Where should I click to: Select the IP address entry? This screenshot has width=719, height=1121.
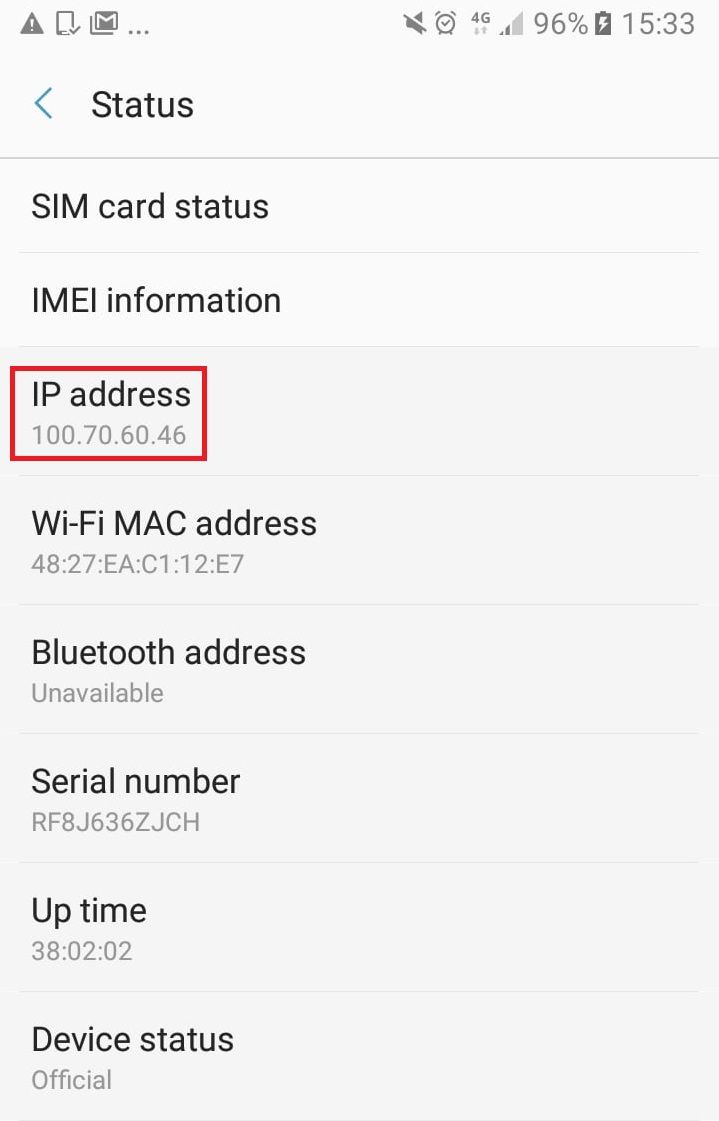[x=360, y=413]
